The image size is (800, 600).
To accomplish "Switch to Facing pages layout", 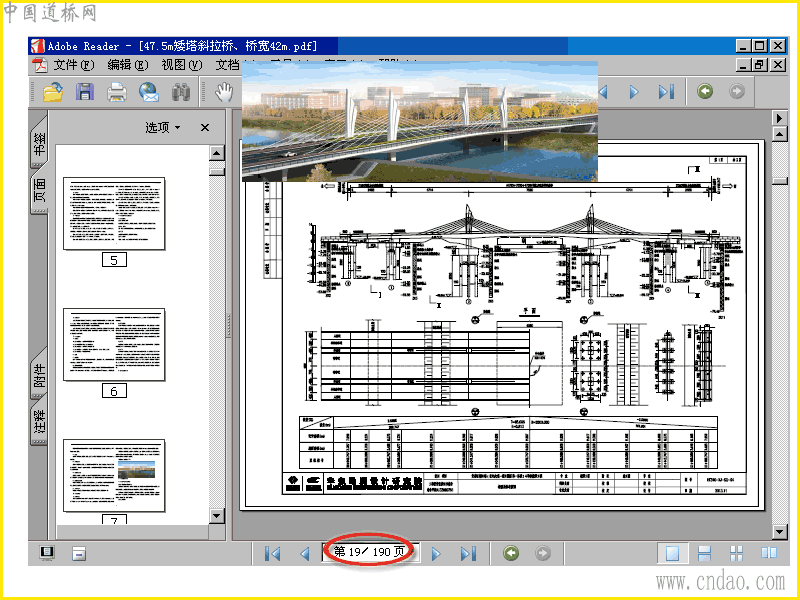I will 769,553.
